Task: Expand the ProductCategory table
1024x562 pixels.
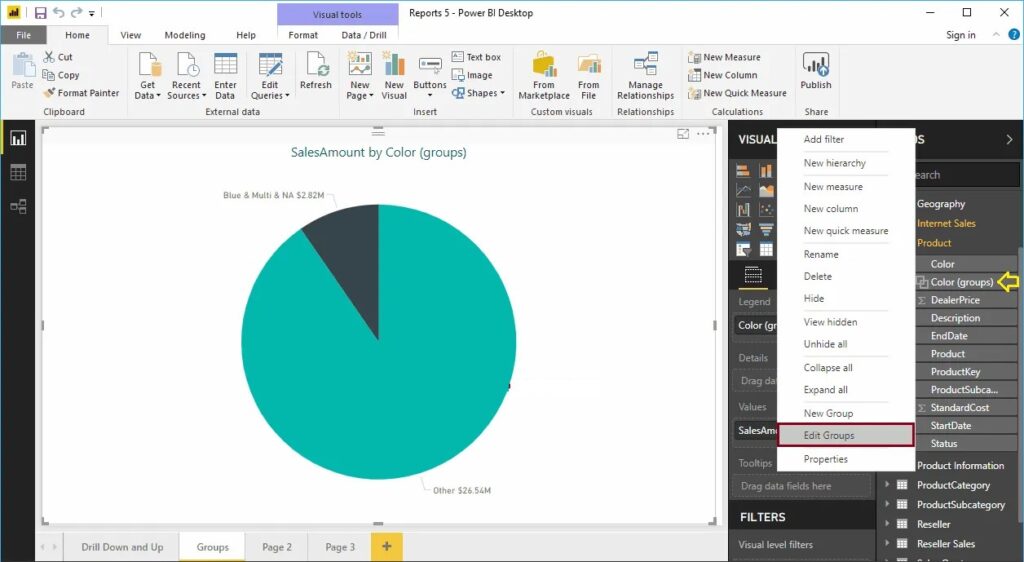Action: (x=887, y=484)
